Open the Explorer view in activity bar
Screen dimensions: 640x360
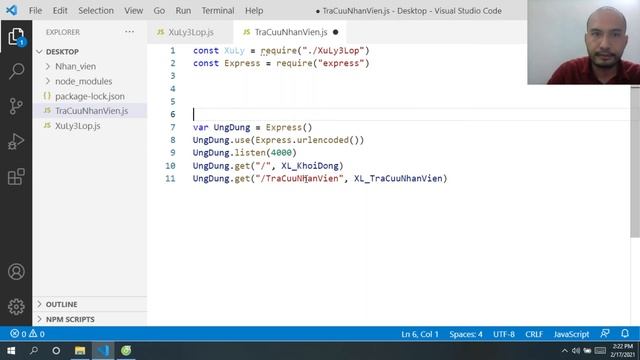point(16,37)
